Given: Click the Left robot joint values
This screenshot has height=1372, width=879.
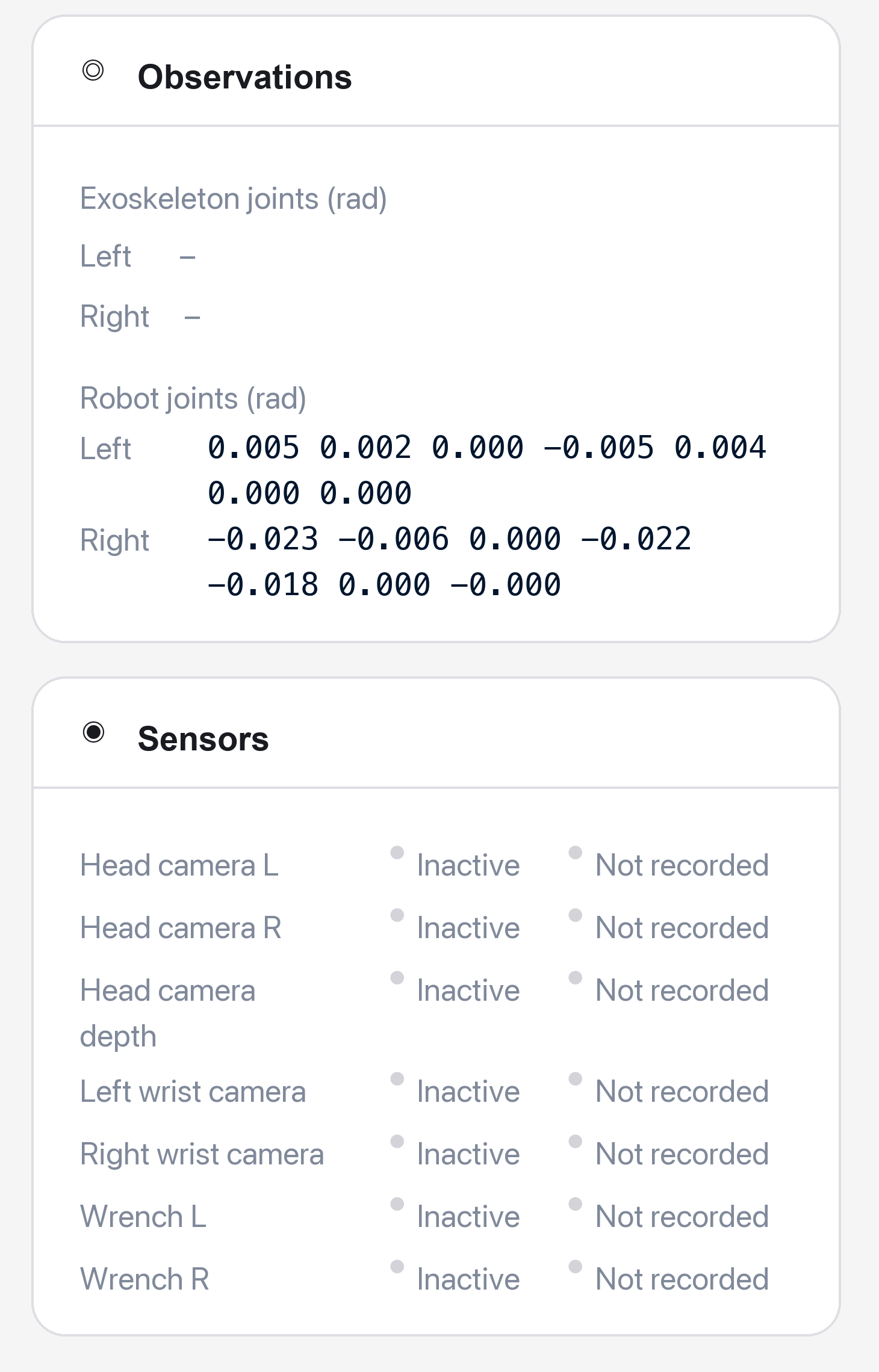Looking at the screenshot, I should pos(486,471).
